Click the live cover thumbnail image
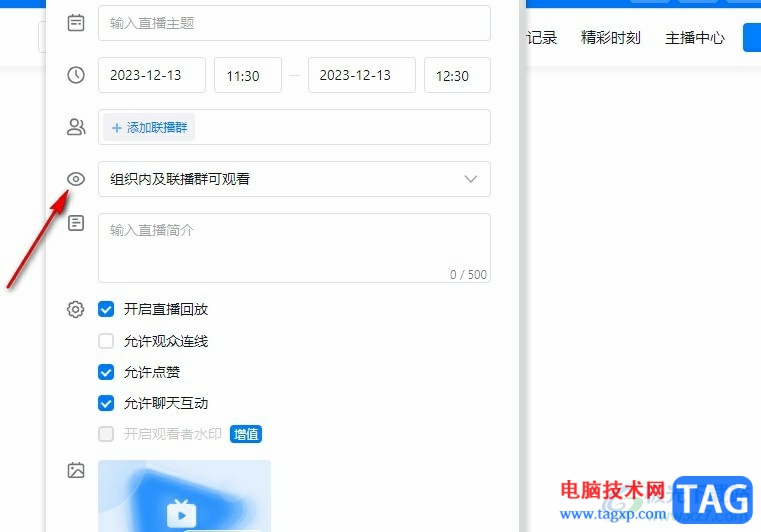The width and height of the screenshot is (761, 532). 184,496
